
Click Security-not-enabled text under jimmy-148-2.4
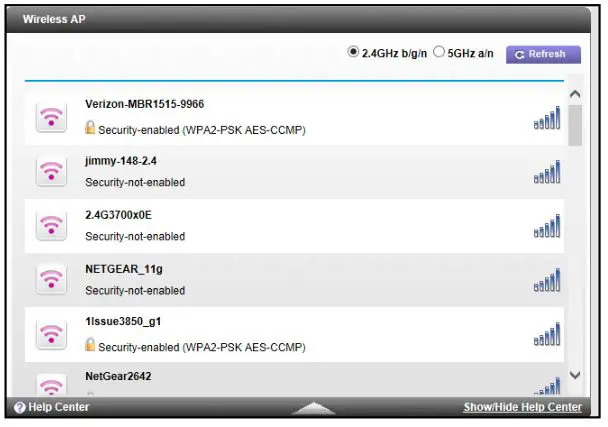point(135,182)
